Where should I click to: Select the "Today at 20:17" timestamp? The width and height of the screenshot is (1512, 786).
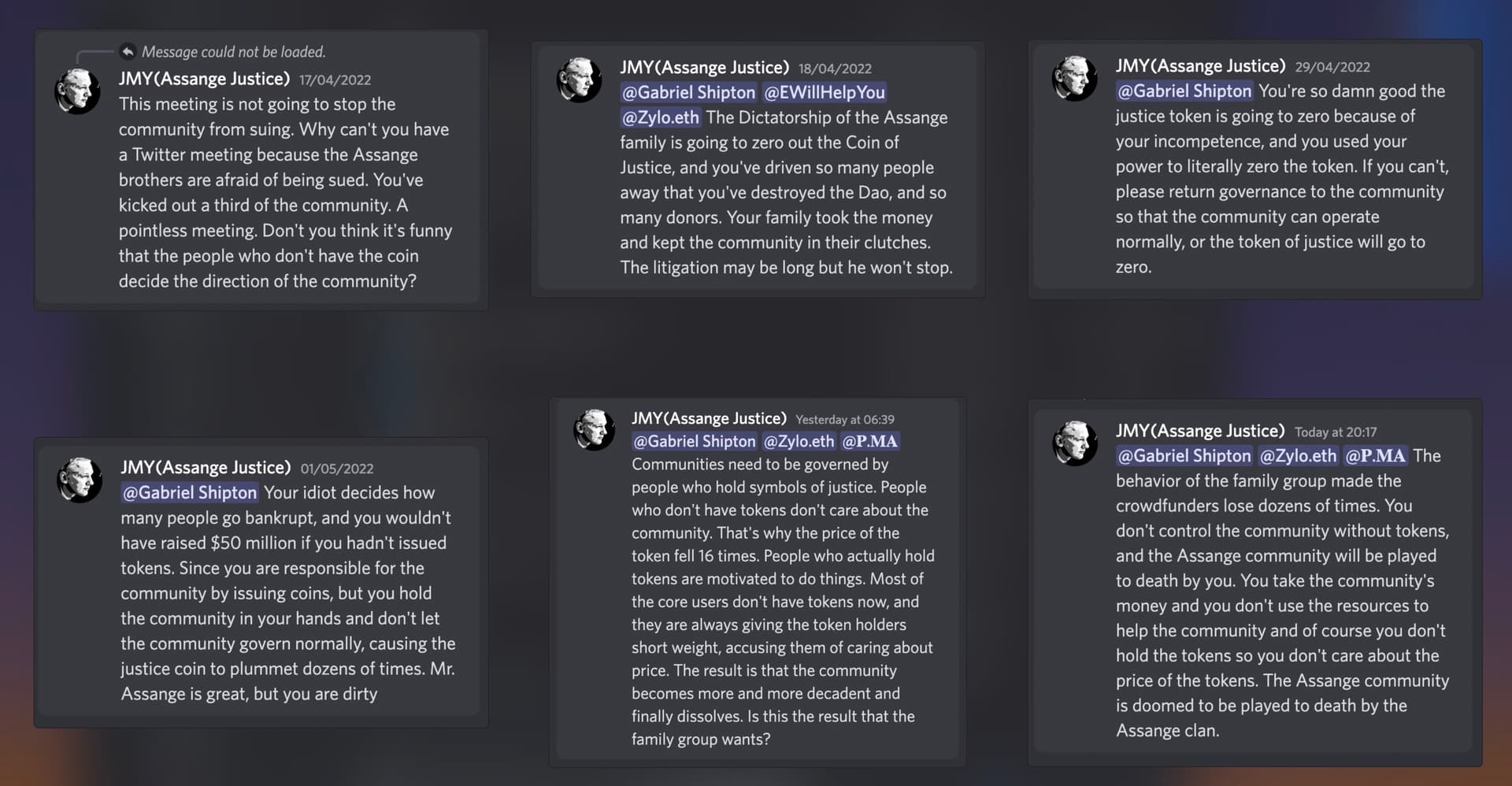[x=1336, y=432]
